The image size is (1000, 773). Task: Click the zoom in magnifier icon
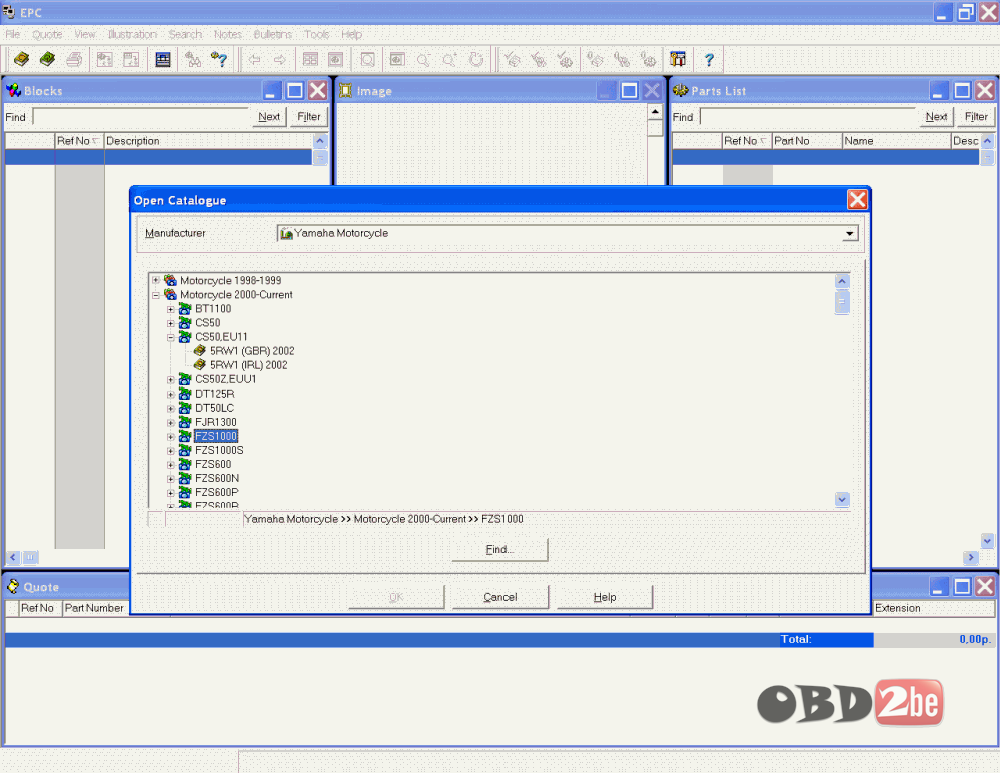450,59
